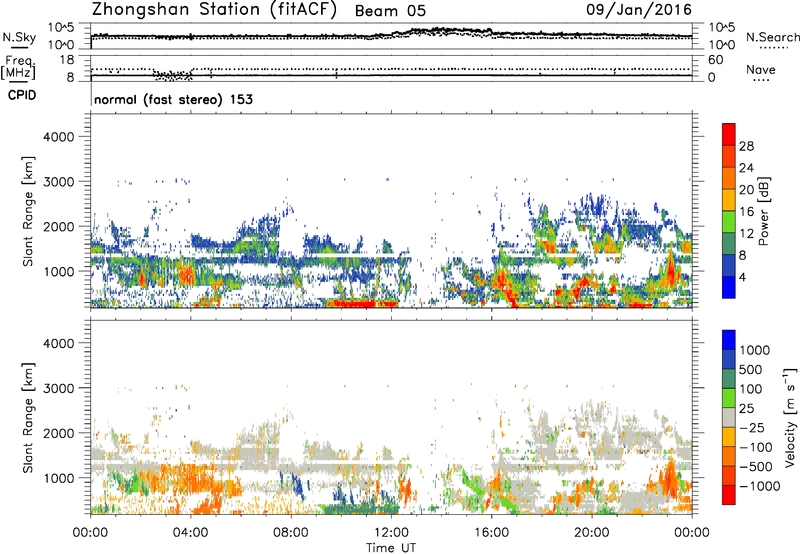Click the "18" frequency axis tick
Screen dimensions: 800x554
67,60
